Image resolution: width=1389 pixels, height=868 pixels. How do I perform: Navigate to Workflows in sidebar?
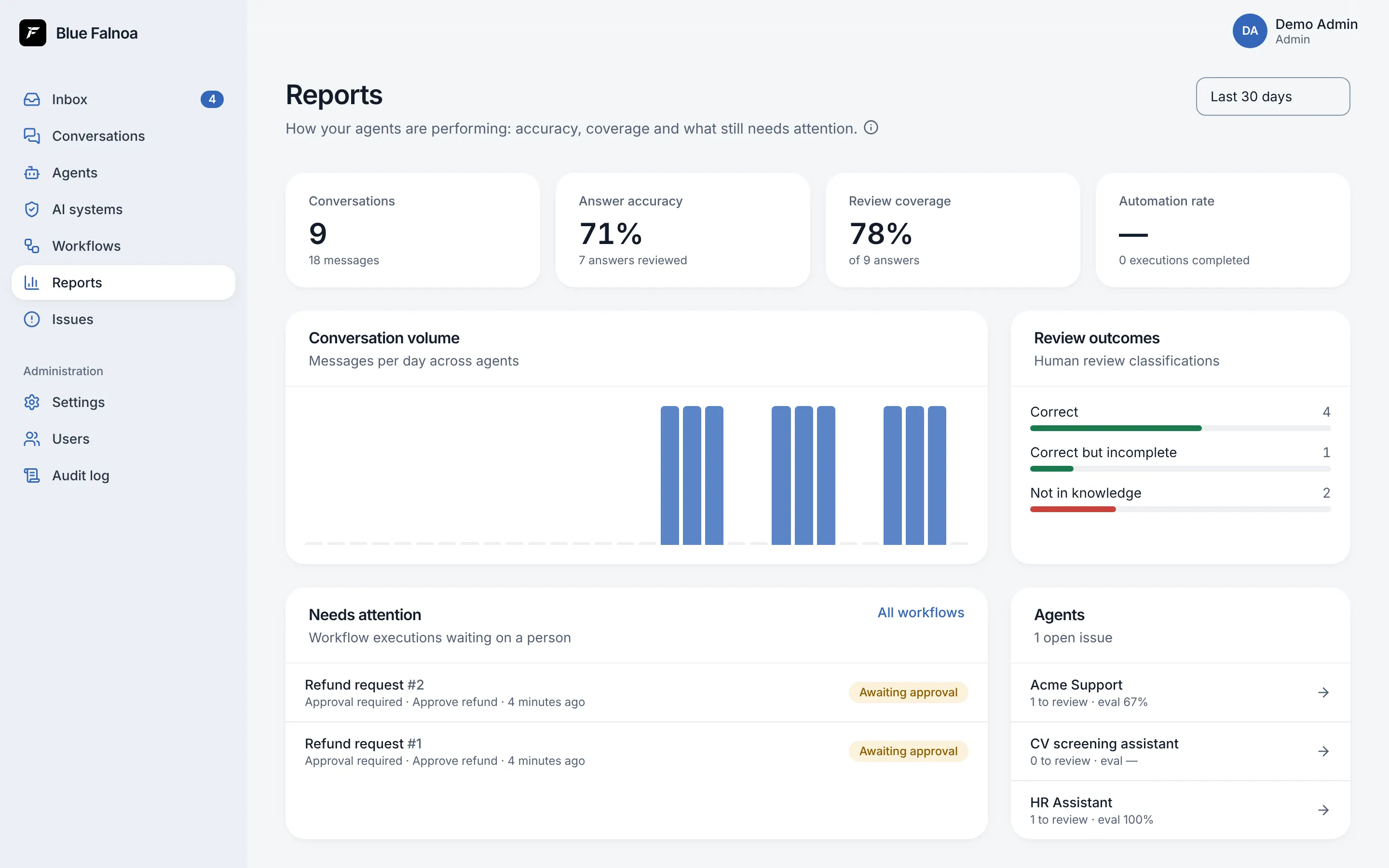[123, 246]
